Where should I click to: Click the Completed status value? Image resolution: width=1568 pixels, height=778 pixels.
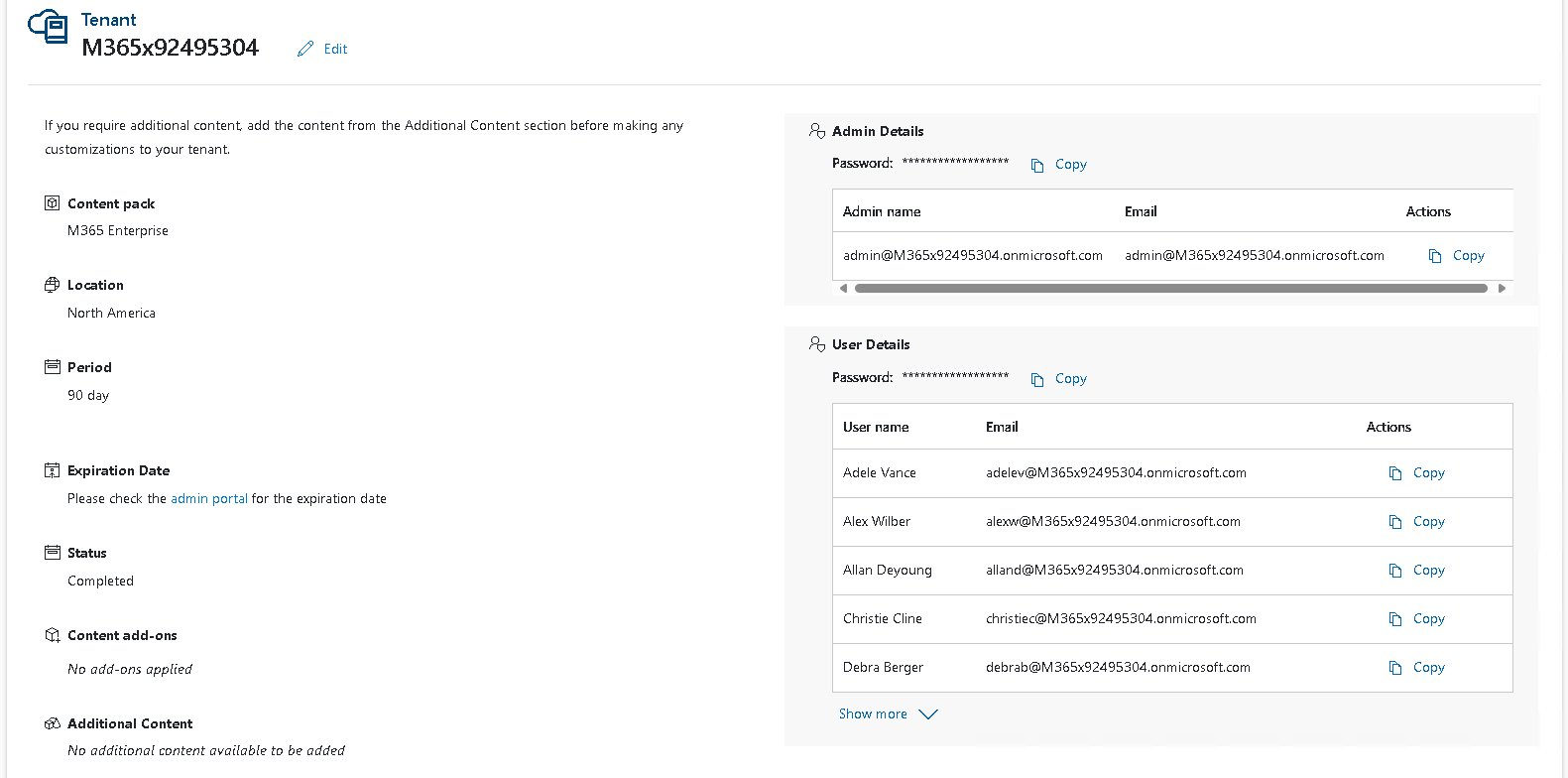100,581
